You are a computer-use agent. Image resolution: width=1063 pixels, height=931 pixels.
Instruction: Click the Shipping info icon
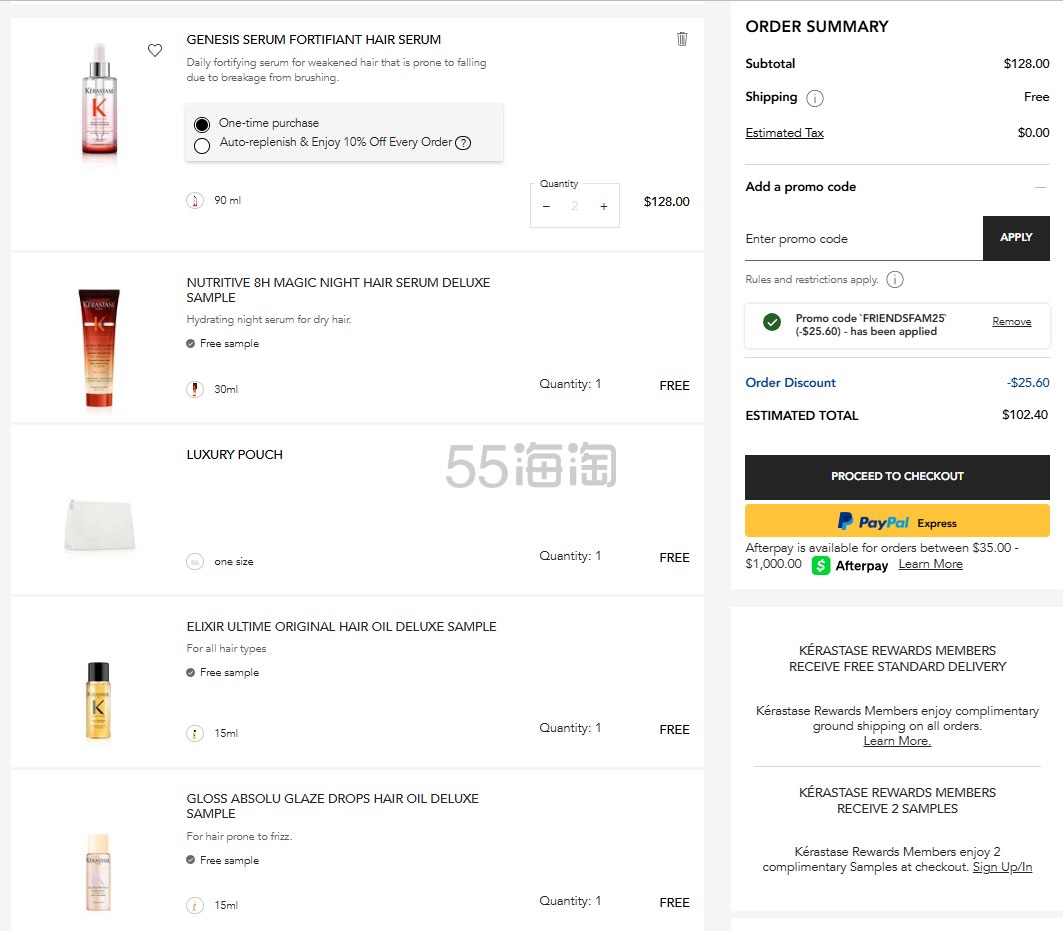[815, 98]
